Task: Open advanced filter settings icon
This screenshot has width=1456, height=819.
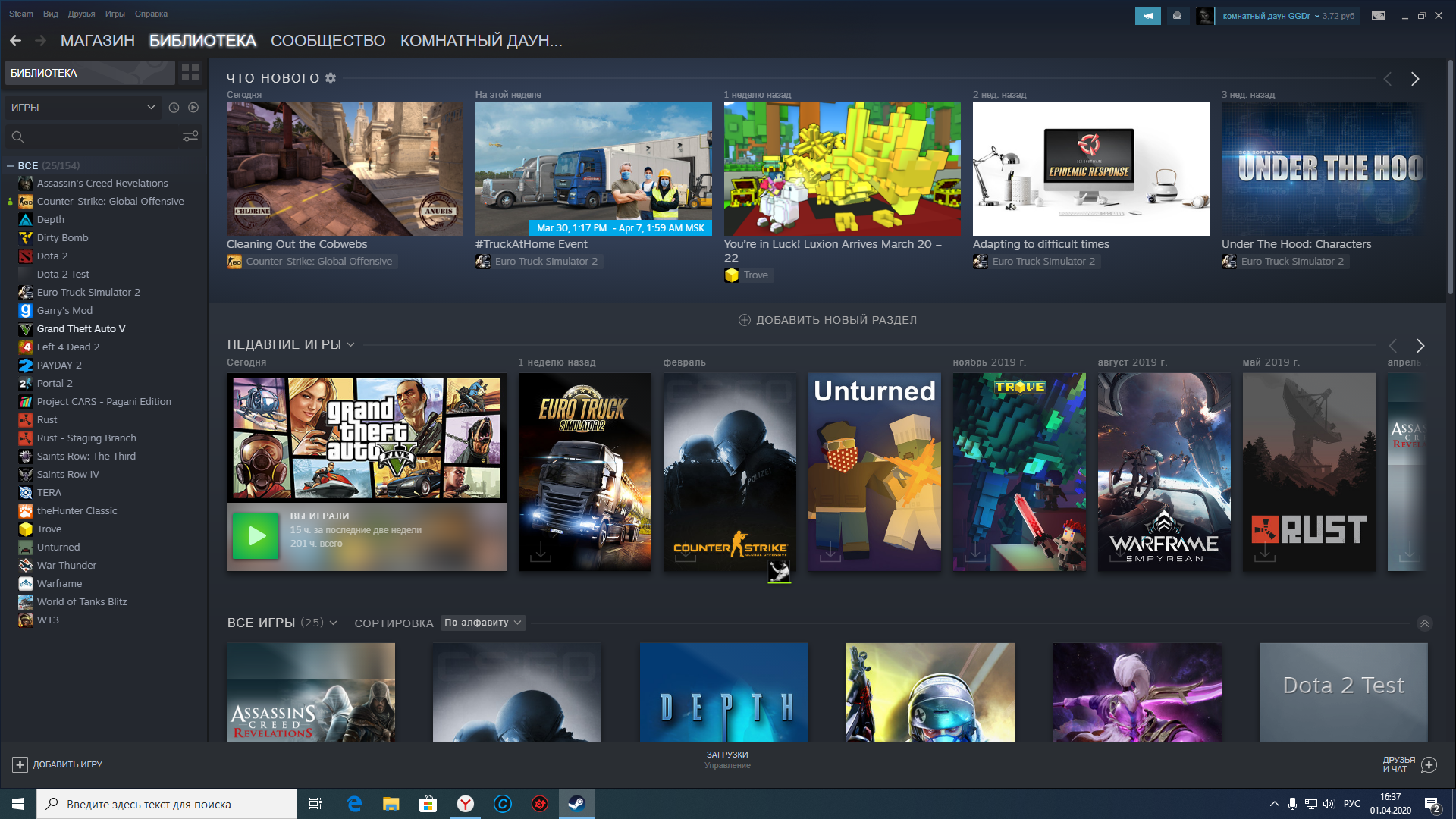Action: [190, 136]
